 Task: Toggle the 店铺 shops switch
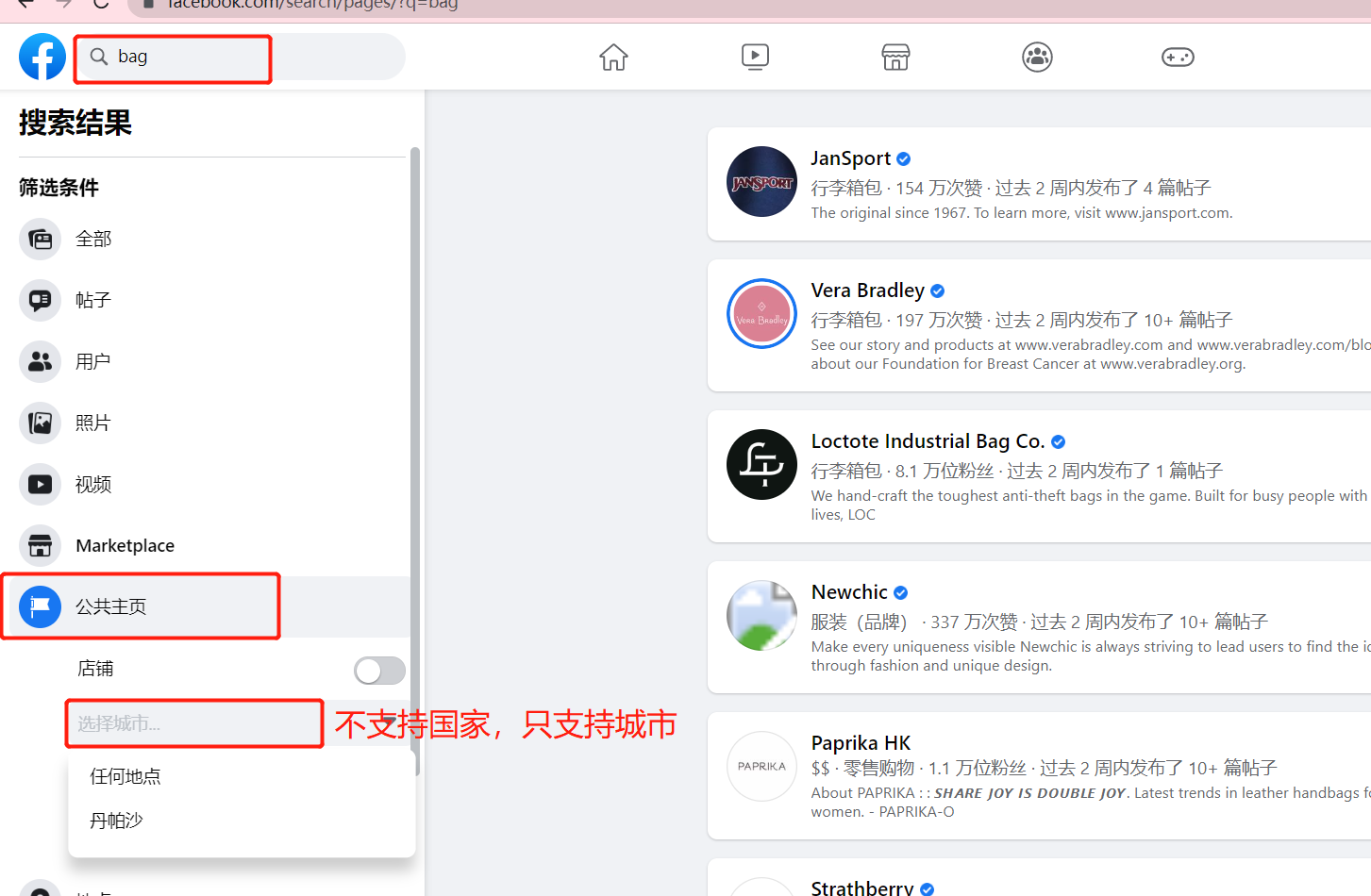379,671
